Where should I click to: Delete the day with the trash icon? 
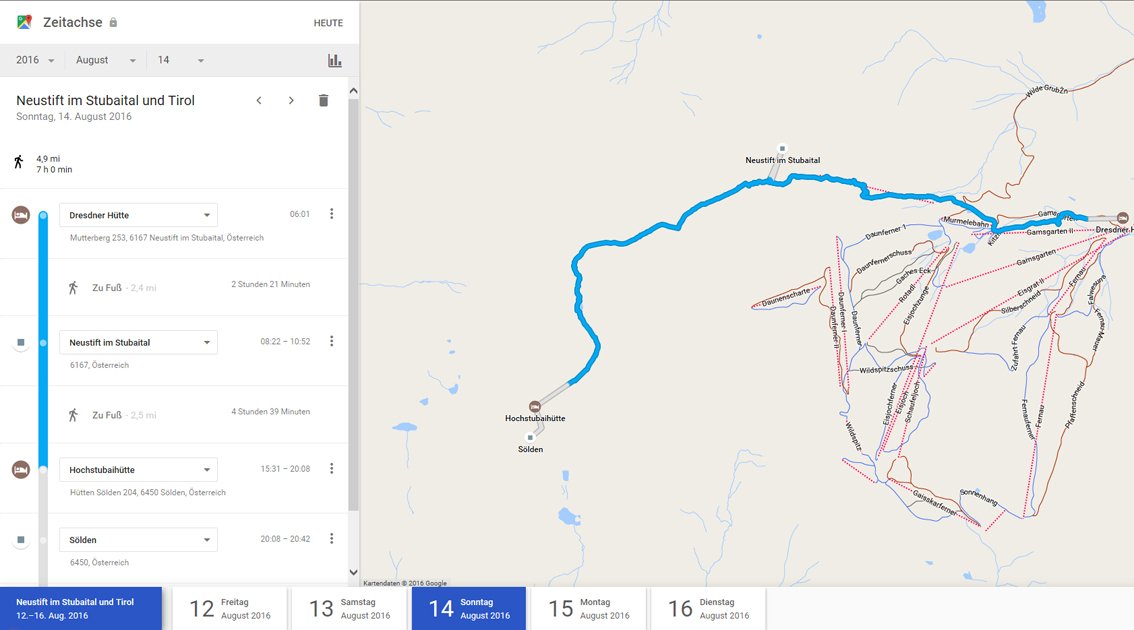323,101
